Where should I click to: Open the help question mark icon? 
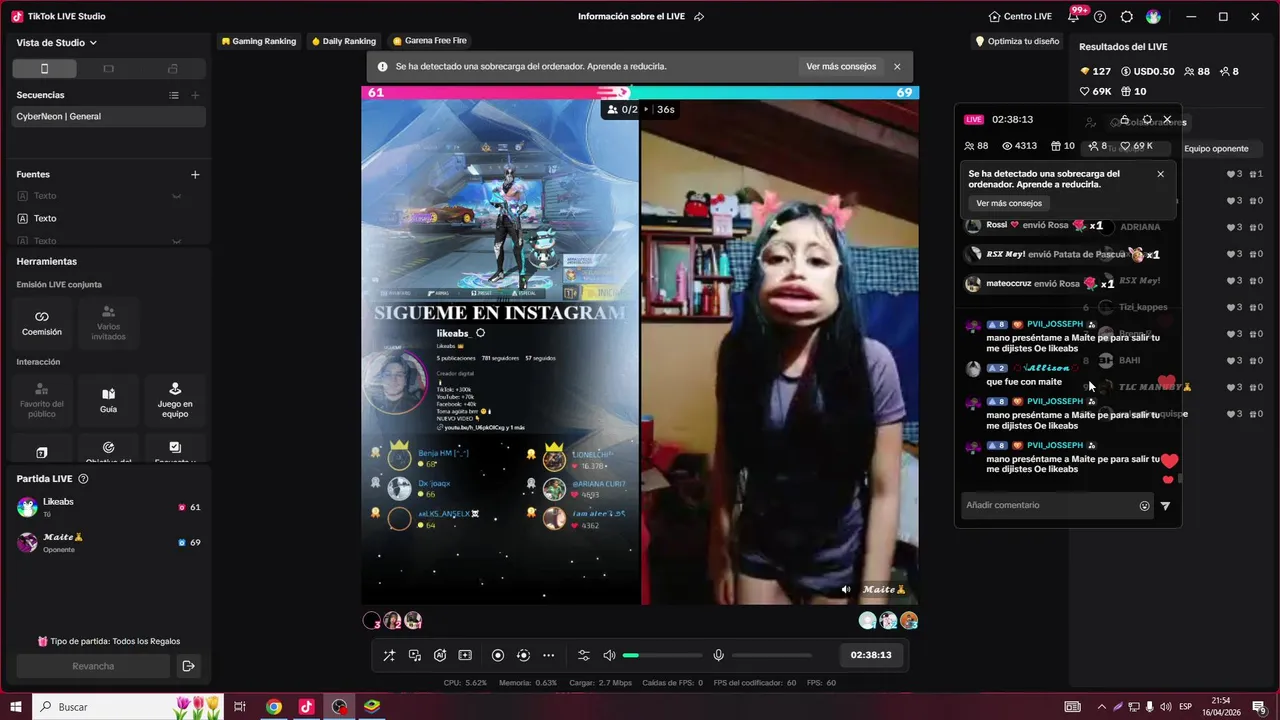1100,17
